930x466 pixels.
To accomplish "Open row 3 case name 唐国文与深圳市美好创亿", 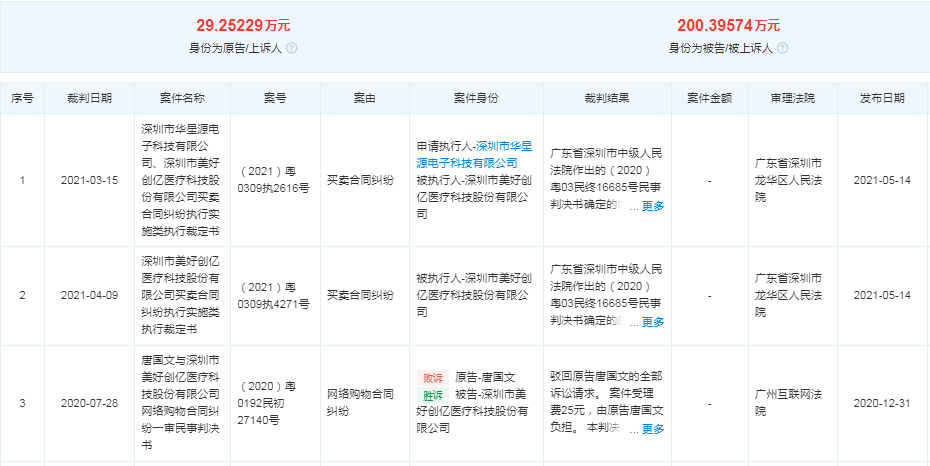I will click(x=180, y=403).
